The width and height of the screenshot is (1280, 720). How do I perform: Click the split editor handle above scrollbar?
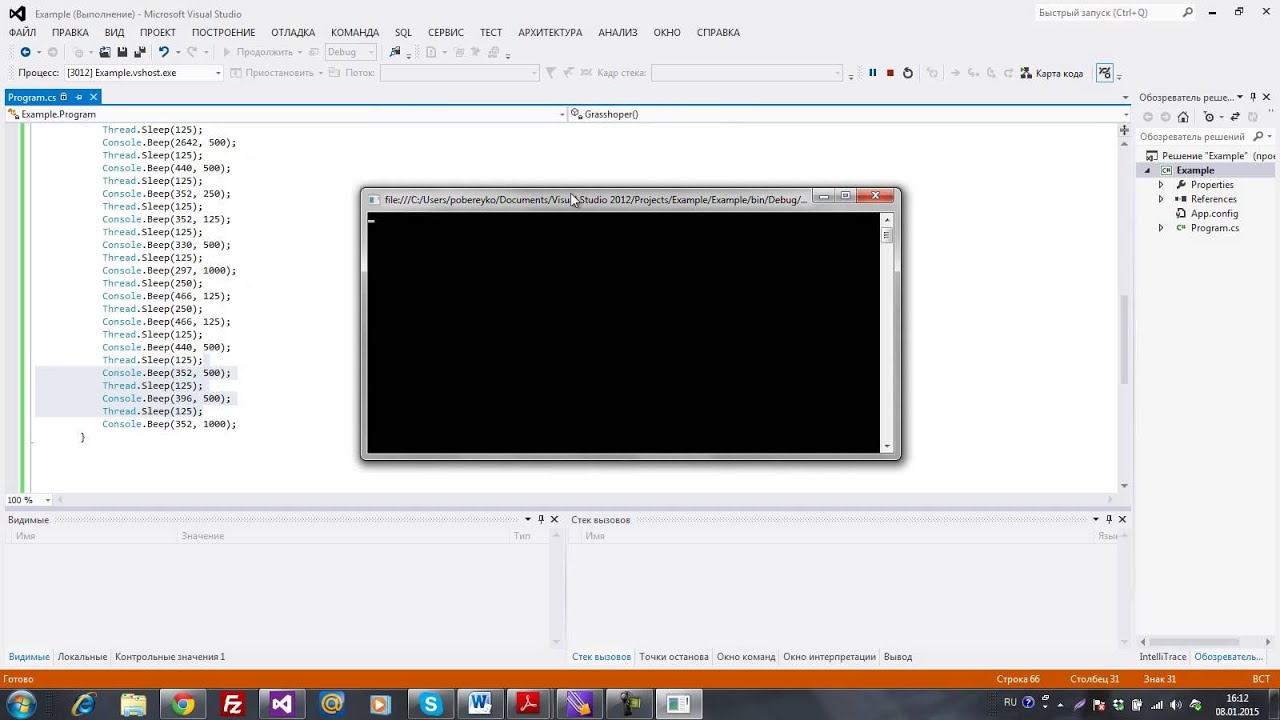pyautogui.click(x=1125, y=130)
